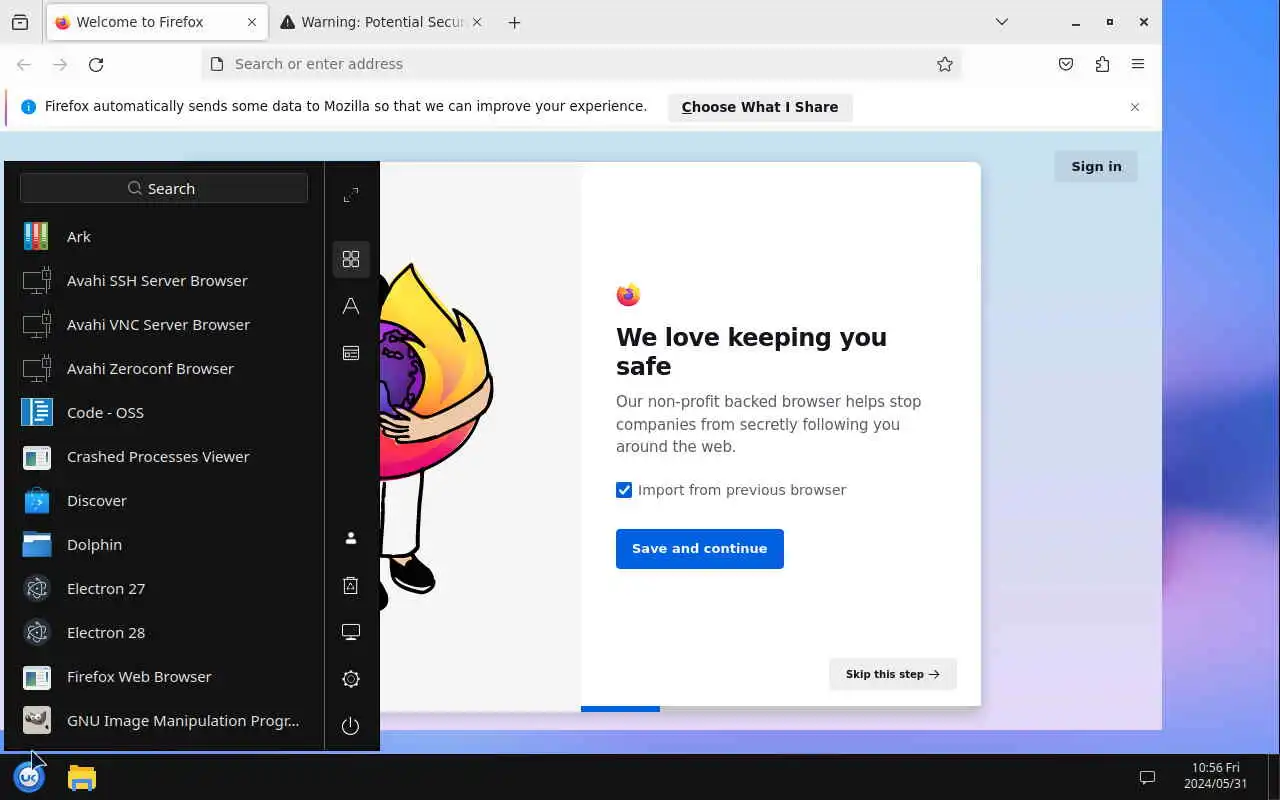Switch to Warning: Potential Security tab
Image resolution: width=1280 pixels, height=800 pixels.
pos(380,22)
